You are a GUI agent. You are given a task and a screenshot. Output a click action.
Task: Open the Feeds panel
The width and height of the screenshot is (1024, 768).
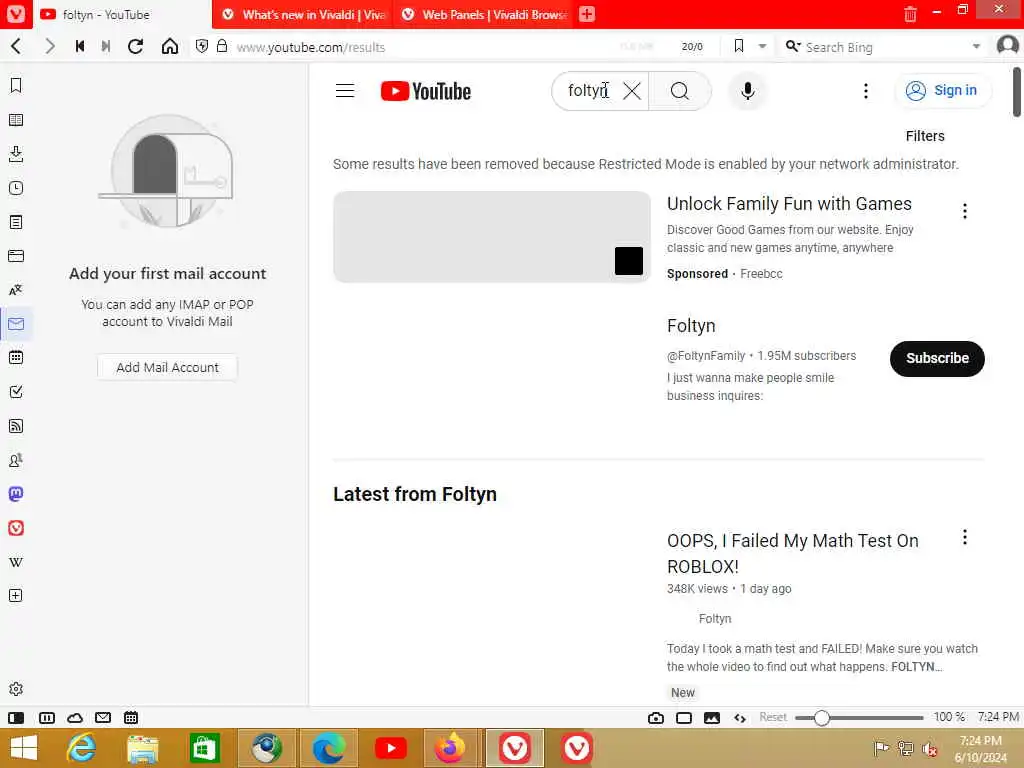click(16, 426)
